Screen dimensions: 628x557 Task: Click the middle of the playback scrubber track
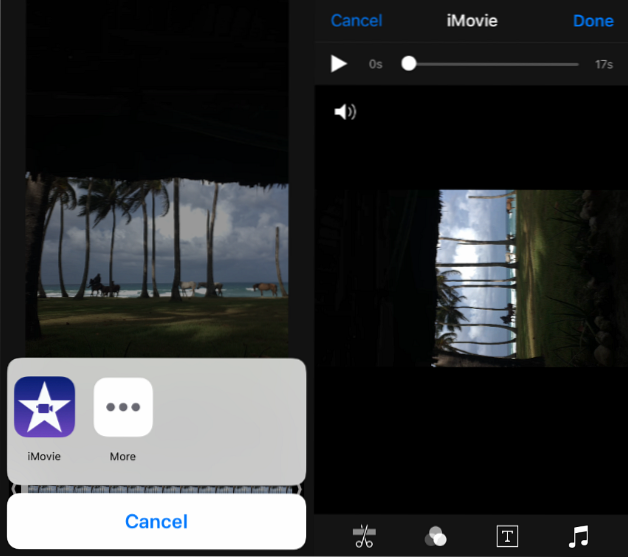(493, 64)
